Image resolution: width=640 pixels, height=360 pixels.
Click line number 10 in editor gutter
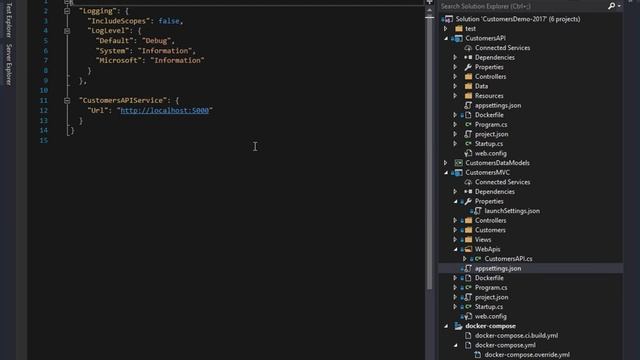pos(44,91)
